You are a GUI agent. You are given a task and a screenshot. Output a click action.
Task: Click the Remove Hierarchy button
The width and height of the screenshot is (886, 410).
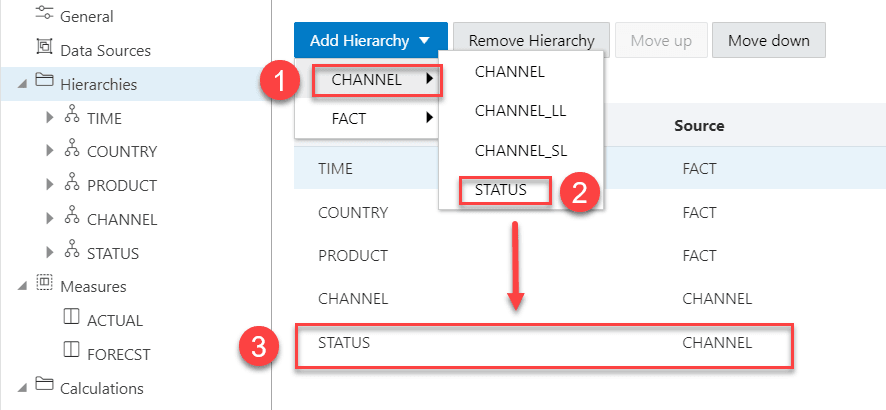(531, 41)
